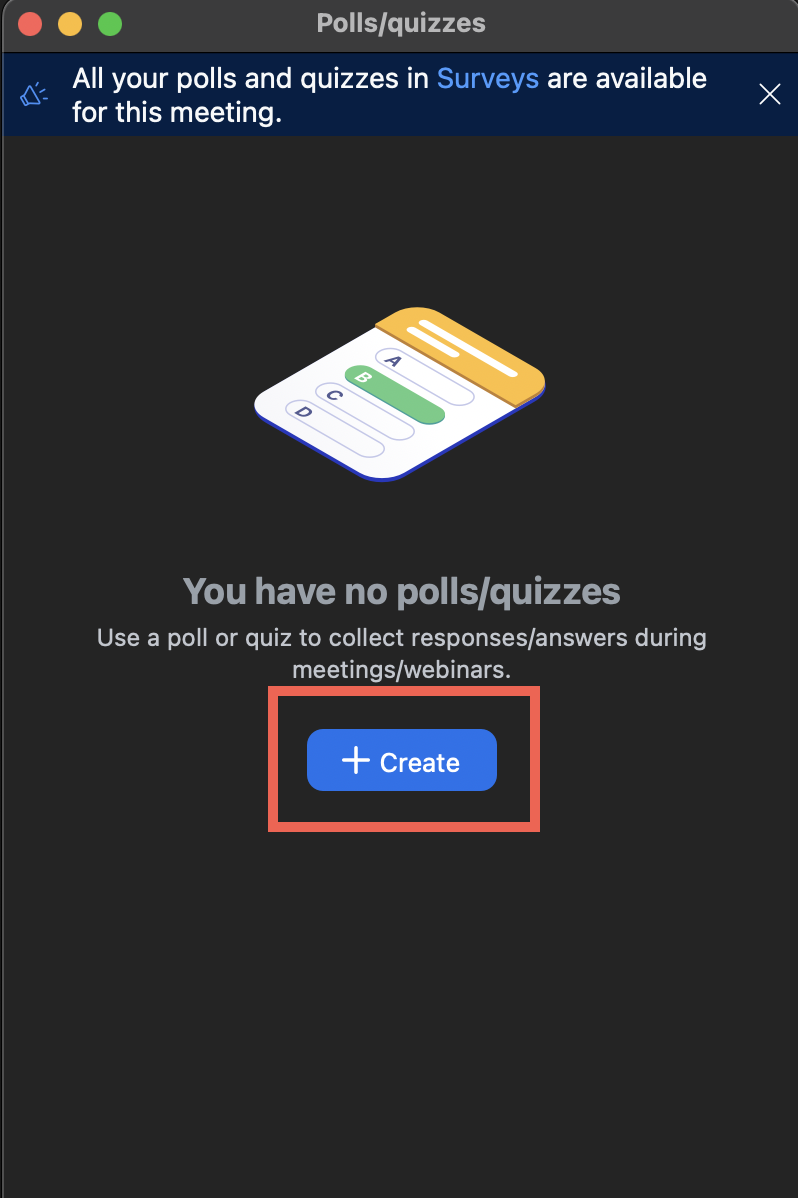
Task: Click inside the red highlight rectangle
Action: (x=402, y=759)
